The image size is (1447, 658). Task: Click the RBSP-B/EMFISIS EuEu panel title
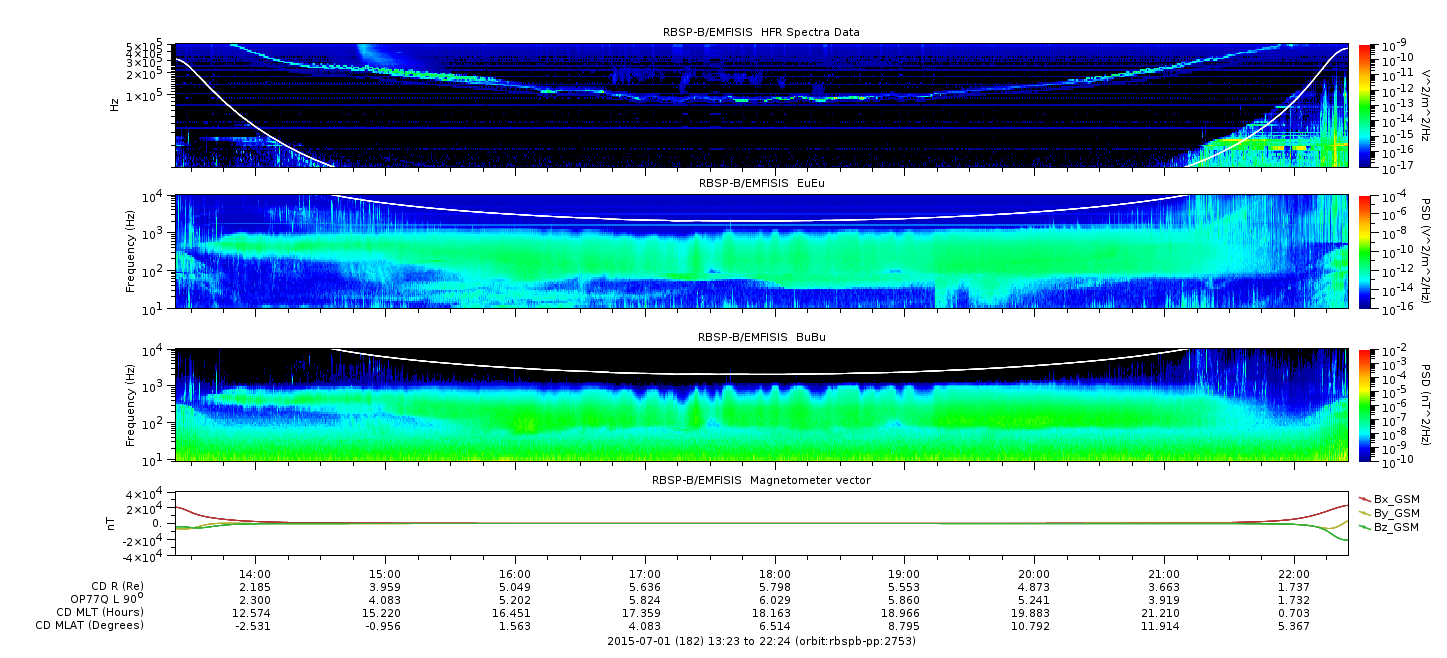760,183
